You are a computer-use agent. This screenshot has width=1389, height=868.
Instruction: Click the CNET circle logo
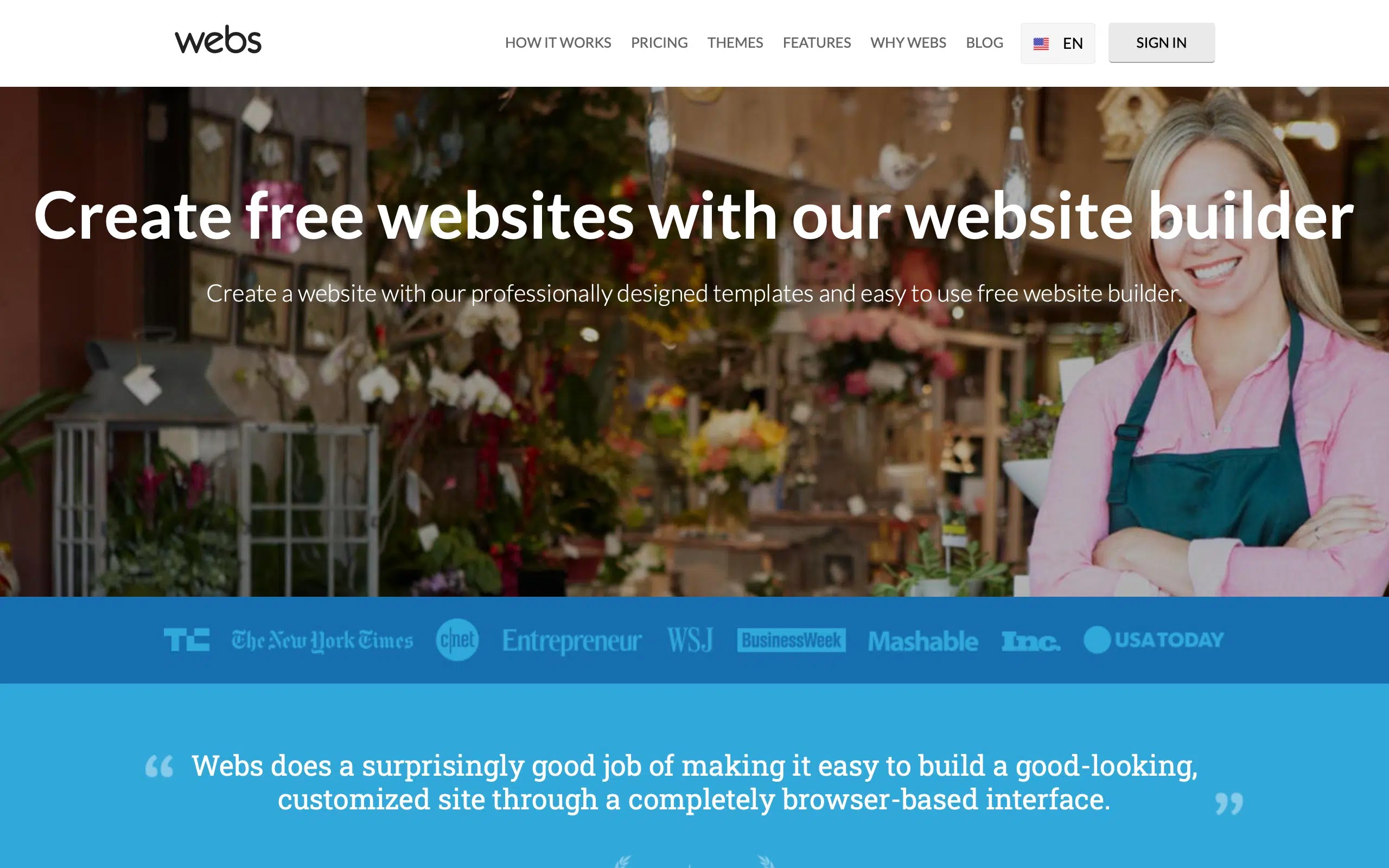coord(457,640)
